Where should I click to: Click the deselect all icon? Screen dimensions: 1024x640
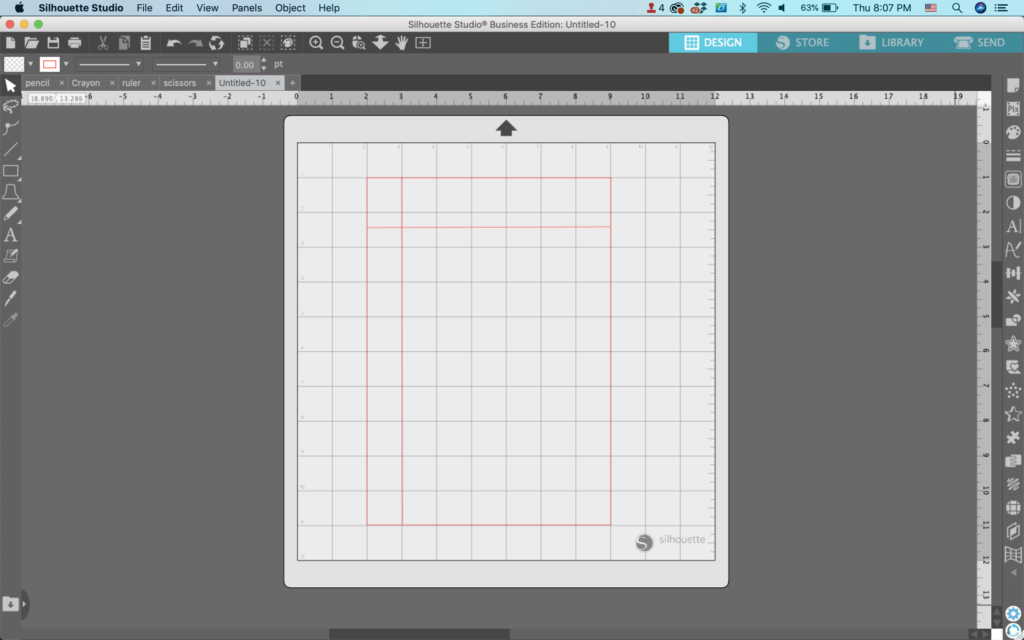266,43
